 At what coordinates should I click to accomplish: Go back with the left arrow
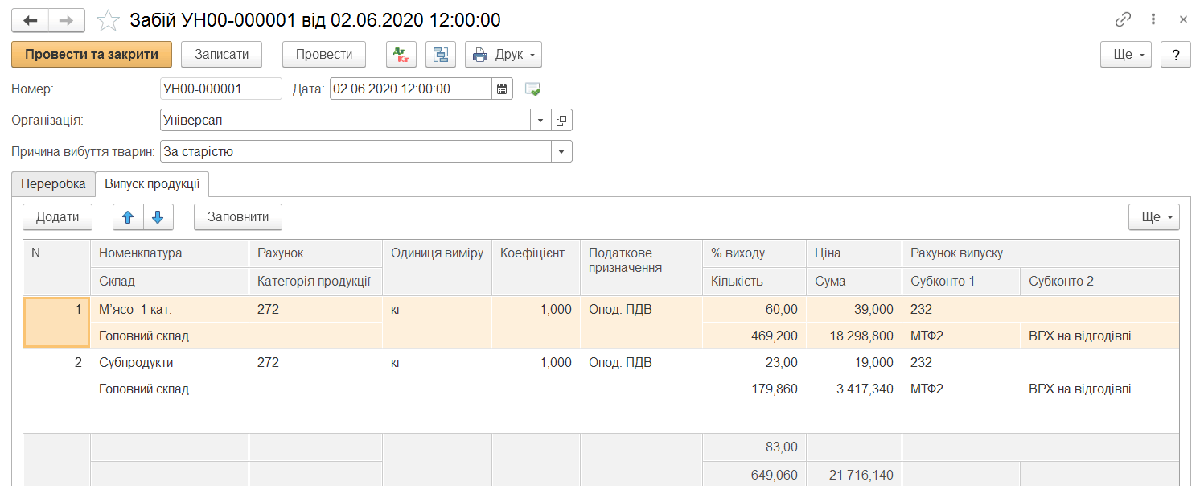pos(30,20)
